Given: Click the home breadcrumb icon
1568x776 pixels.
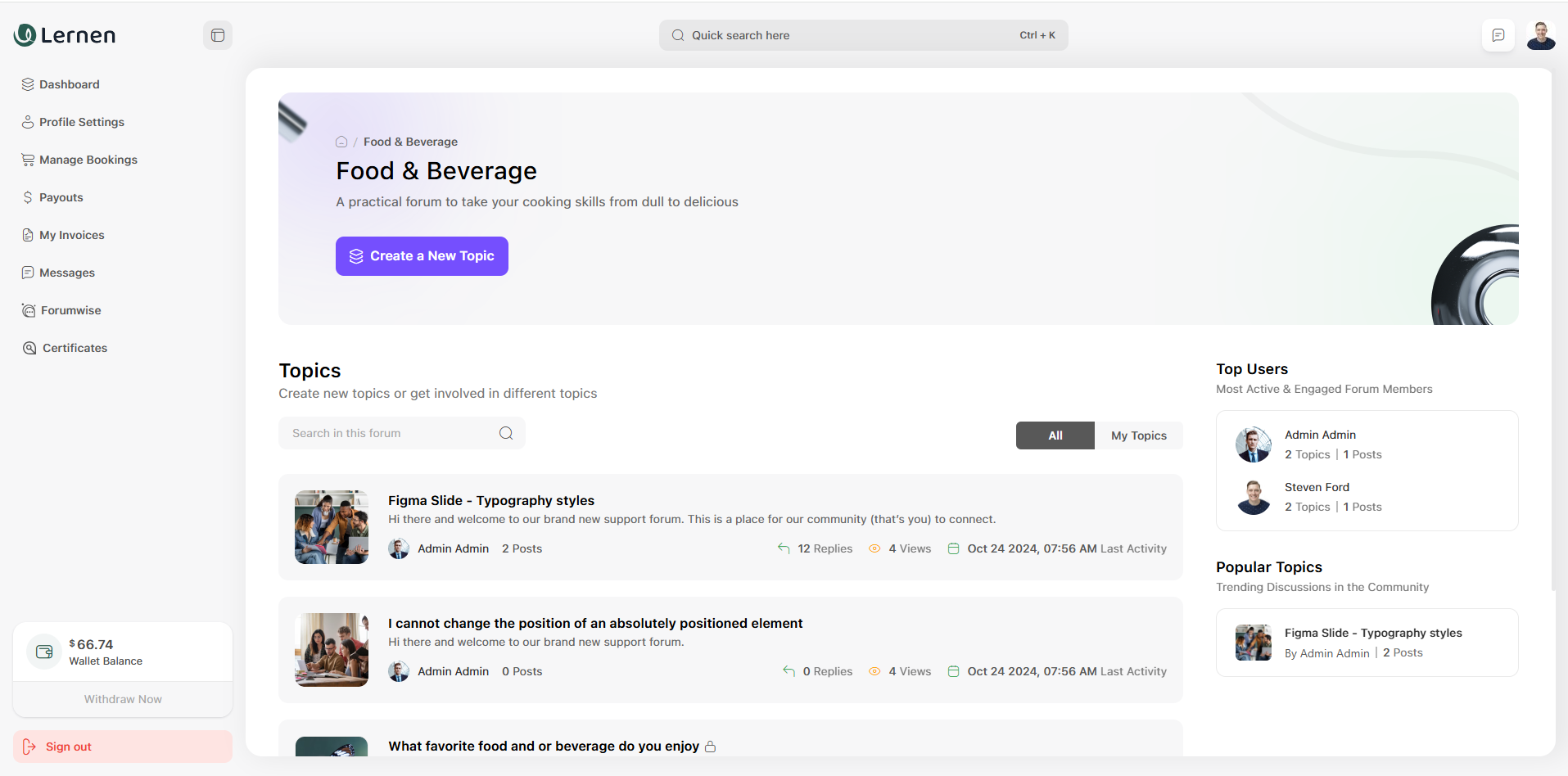Looking at the screenshot, I should coord(341,142).
